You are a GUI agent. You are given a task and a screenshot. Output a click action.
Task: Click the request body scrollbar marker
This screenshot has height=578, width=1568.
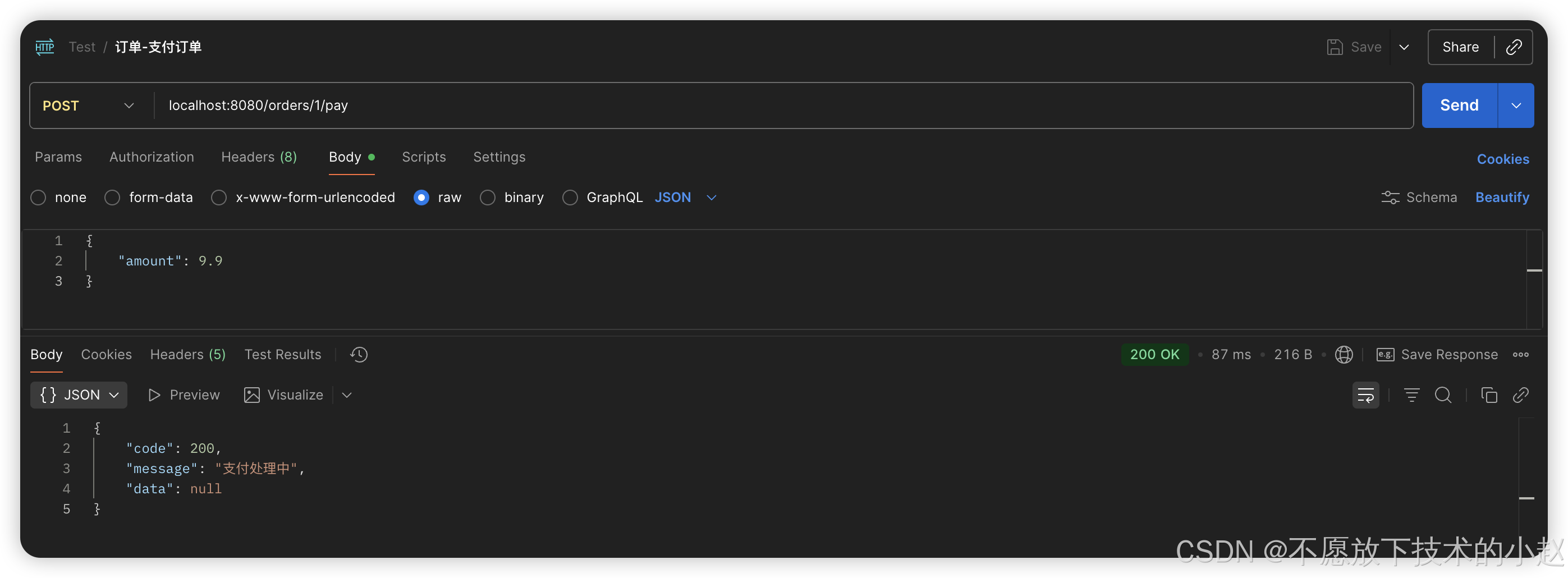click(x=1534, y=270)
